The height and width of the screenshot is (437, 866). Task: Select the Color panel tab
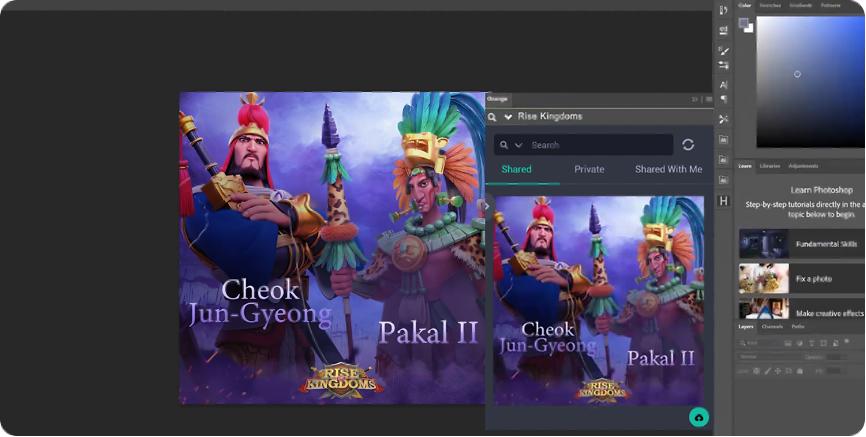pos(744,6)
